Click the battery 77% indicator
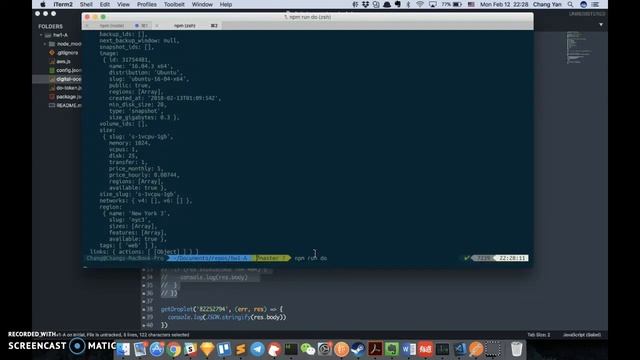The height and width of the screenshot is (360, 640). 452,4
